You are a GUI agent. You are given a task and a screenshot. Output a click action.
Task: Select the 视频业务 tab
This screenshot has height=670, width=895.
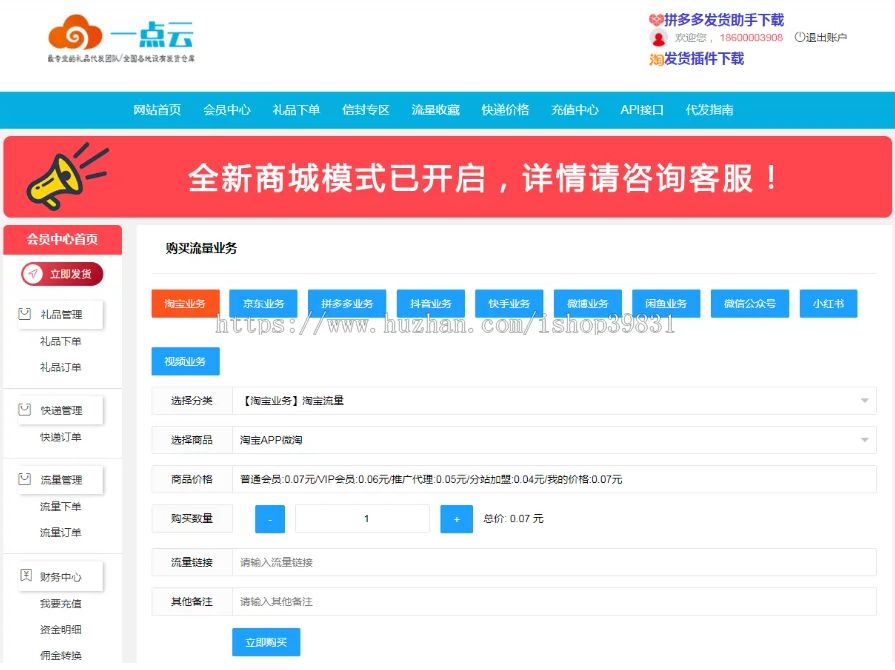point(186,361)
